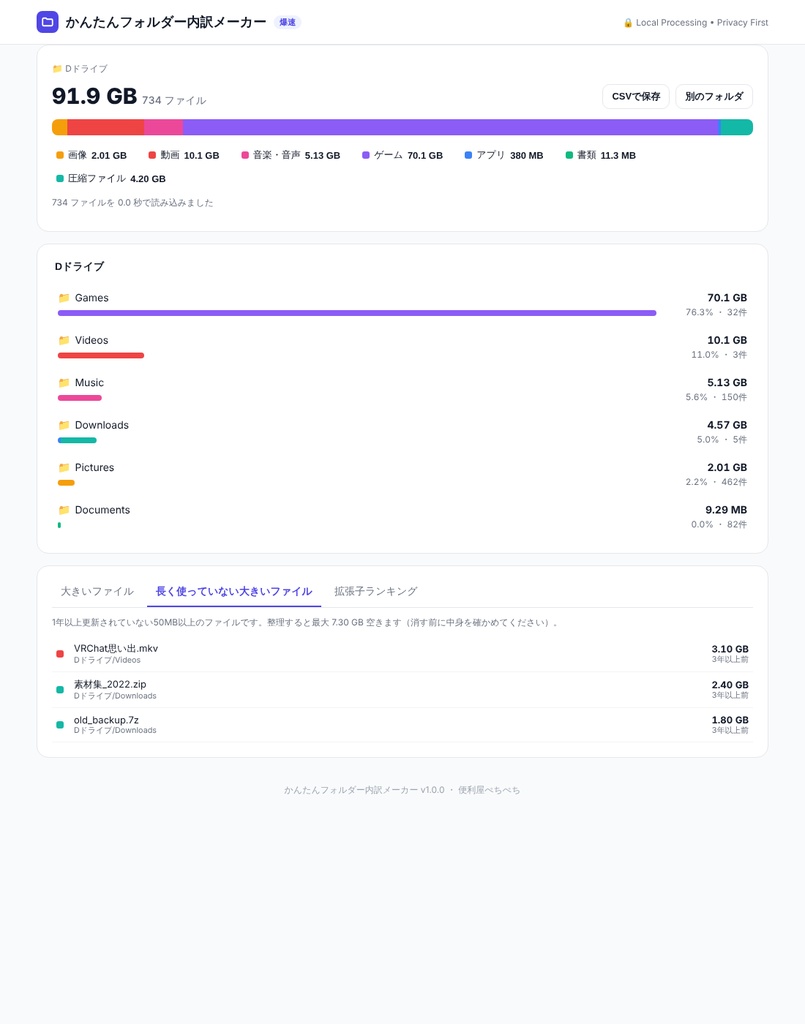
Task: Click the teal marker beside old_backup.7z
Action: tap(60, 724)
